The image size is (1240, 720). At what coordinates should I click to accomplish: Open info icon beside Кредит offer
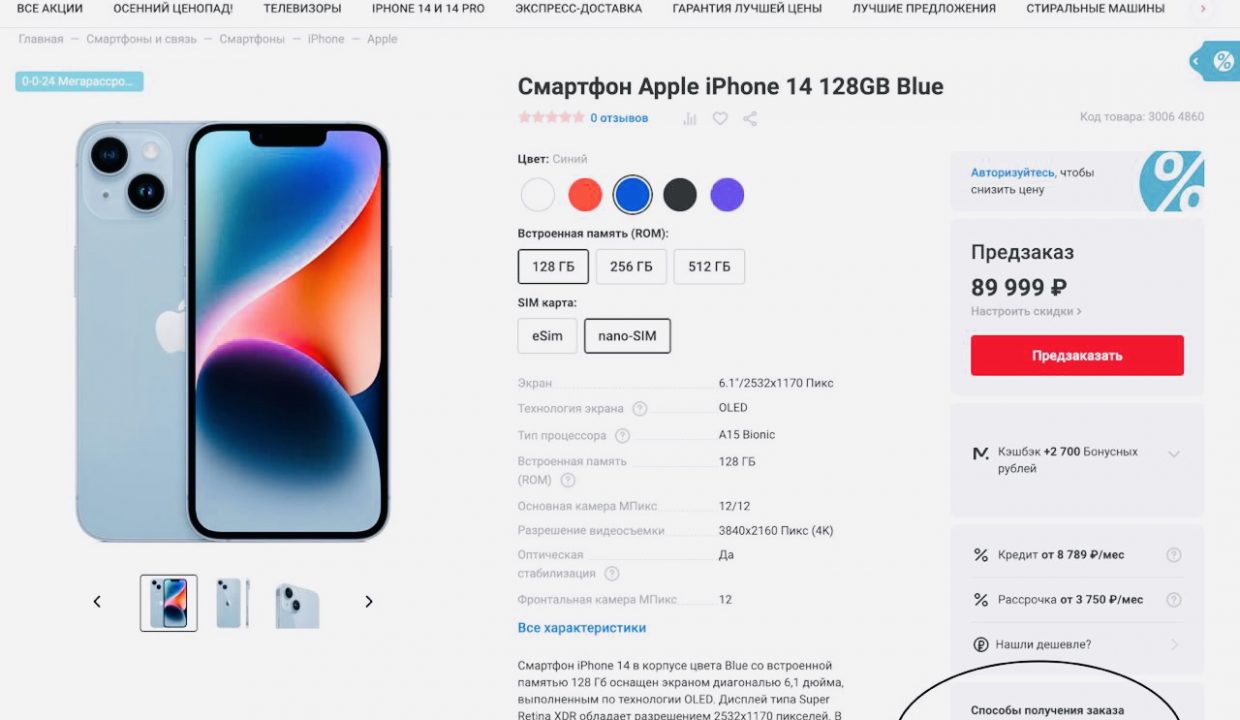click(1174, 555)
